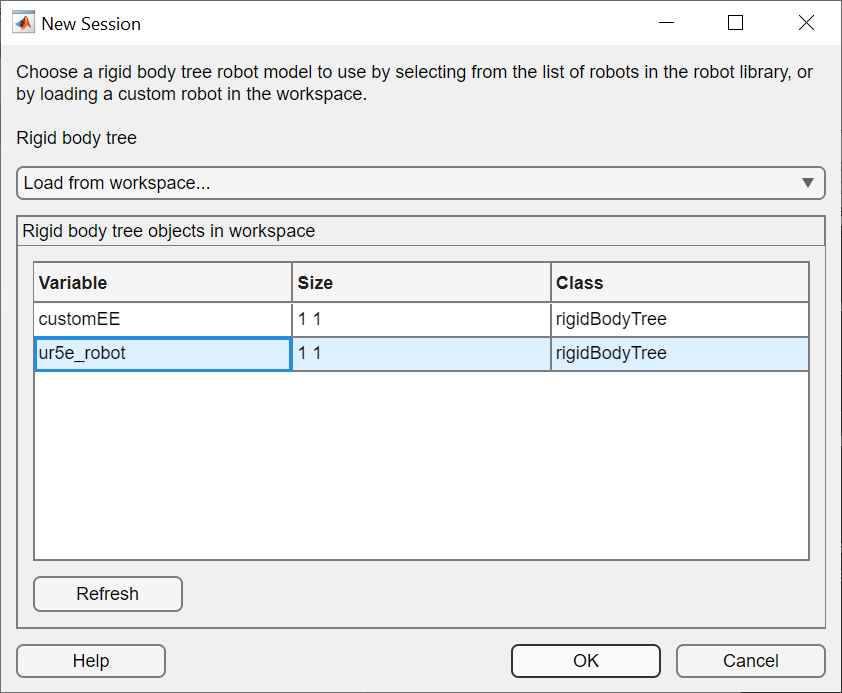Open Help for the New Session dialog
842x693 pixels.
click(91, 661)
